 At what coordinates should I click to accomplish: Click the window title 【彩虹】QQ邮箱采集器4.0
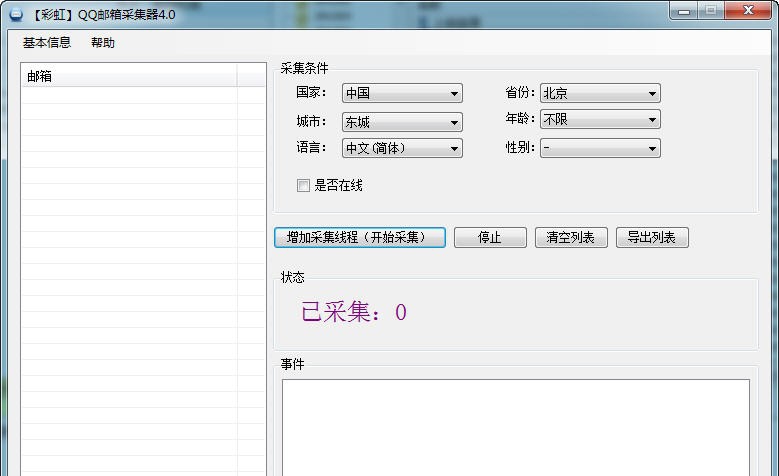point(103,15)
